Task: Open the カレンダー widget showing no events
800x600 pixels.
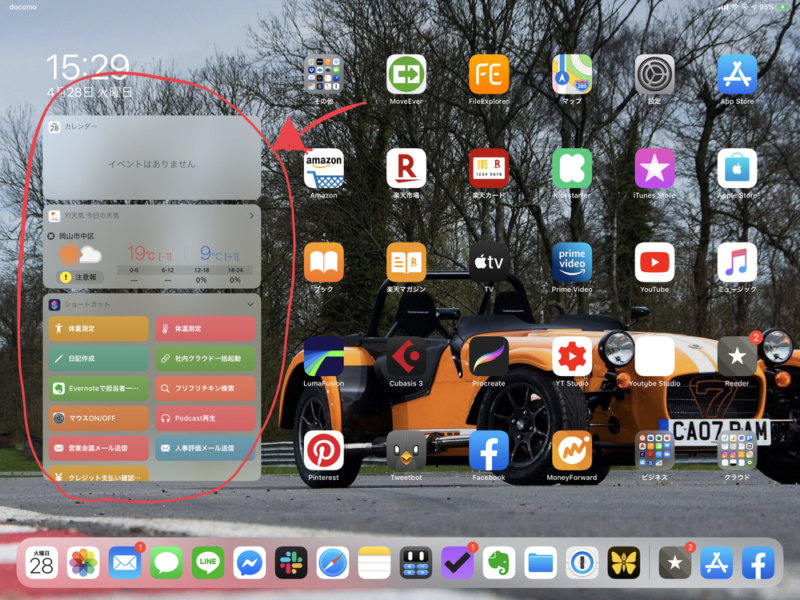Action: tap(152, 158)
